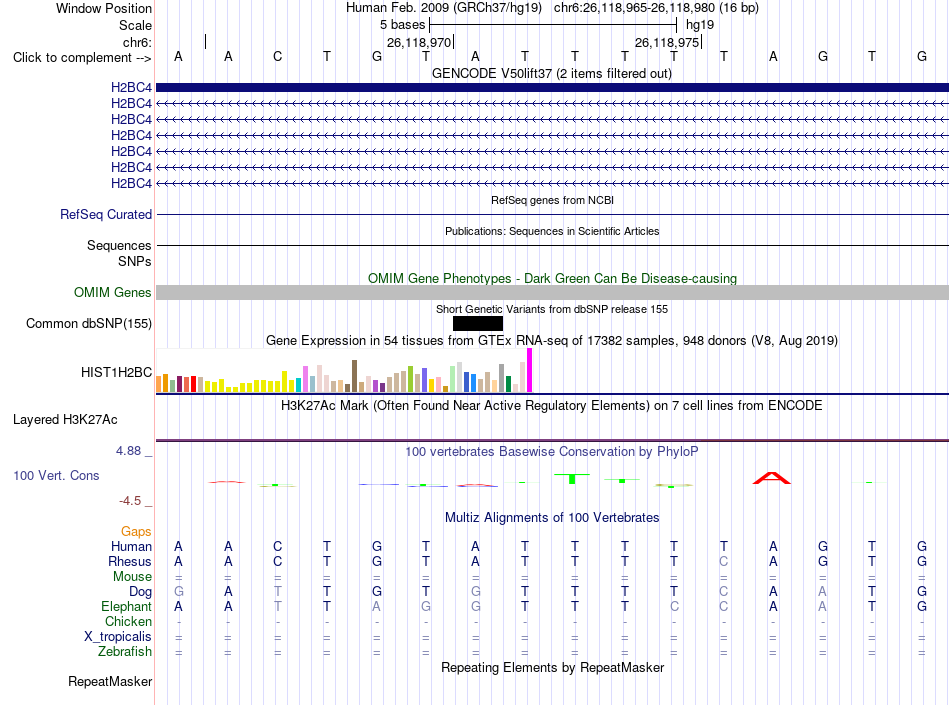Click the 4.88 upper axis value
The width and height of the screenshot is (950, 705).
(x=128, y=451)
